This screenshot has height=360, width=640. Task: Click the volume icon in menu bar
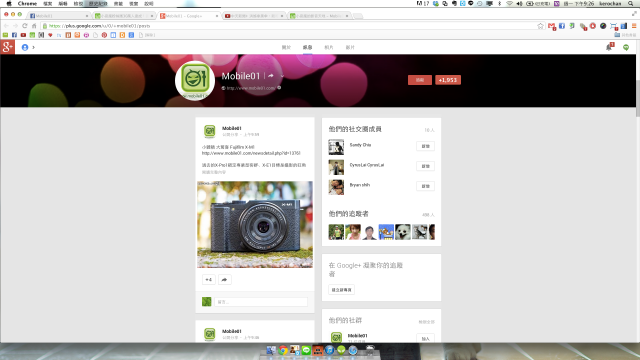pyautogui.click(x=519, y=3)
